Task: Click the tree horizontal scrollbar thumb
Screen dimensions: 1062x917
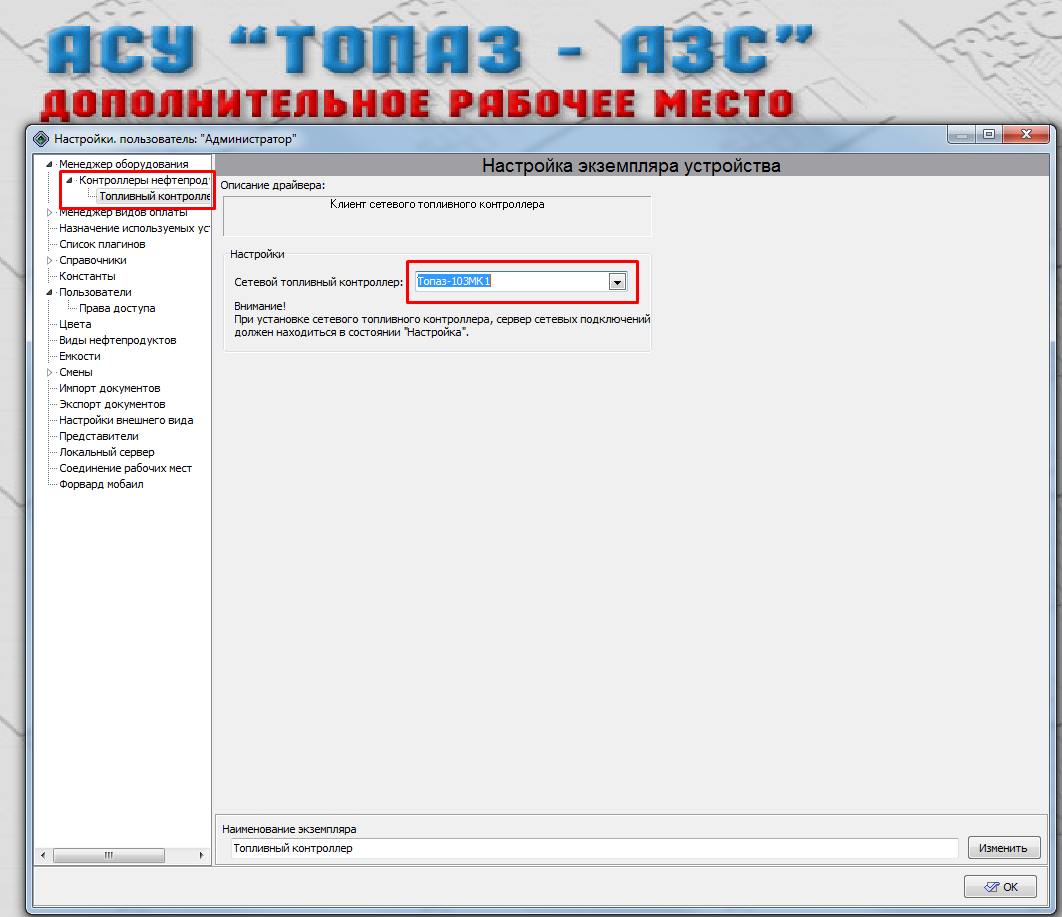Action: 108,855
